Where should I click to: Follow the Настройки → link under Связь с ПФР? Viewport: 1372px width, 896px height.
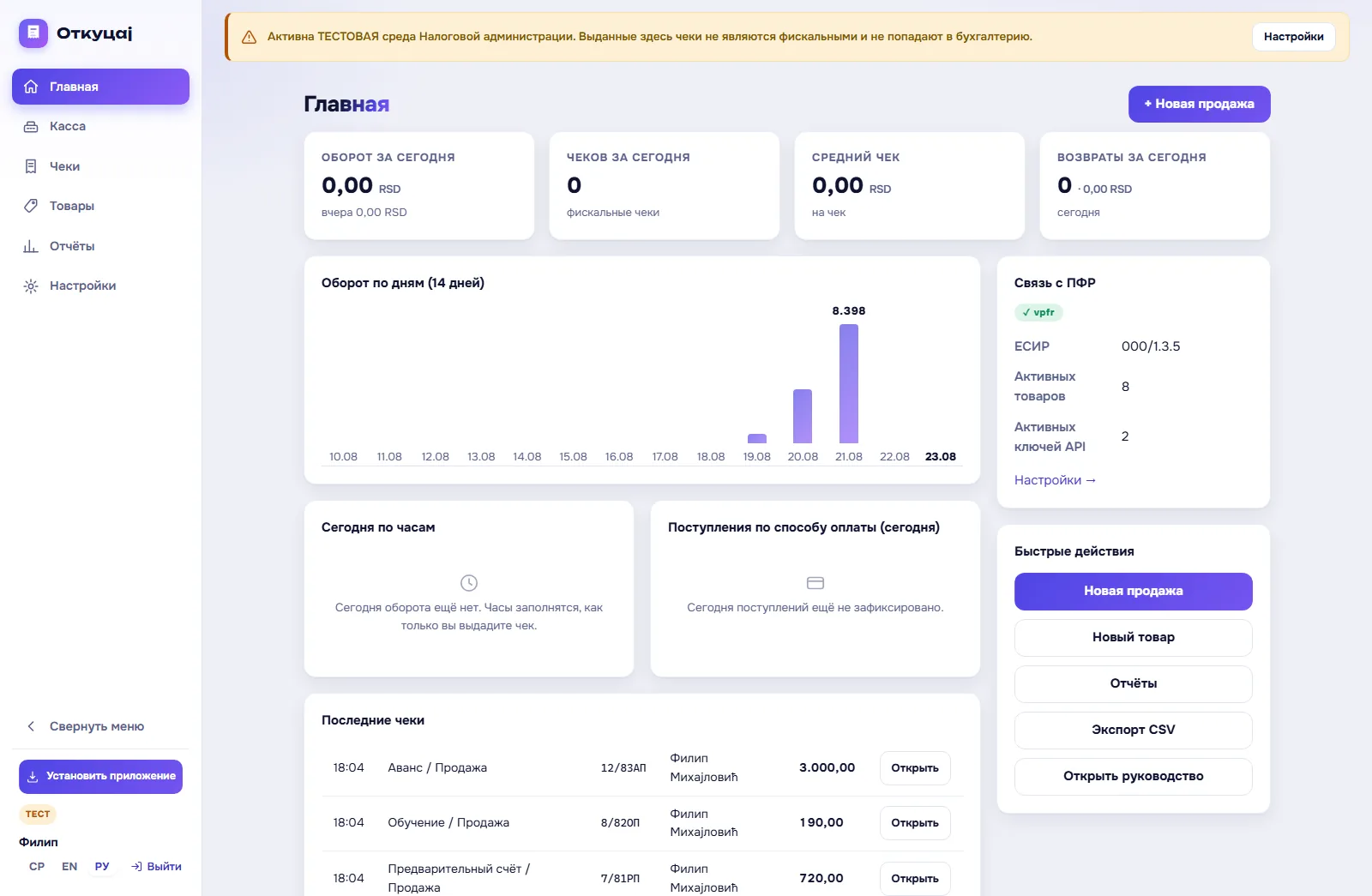tap(1055, 480)
